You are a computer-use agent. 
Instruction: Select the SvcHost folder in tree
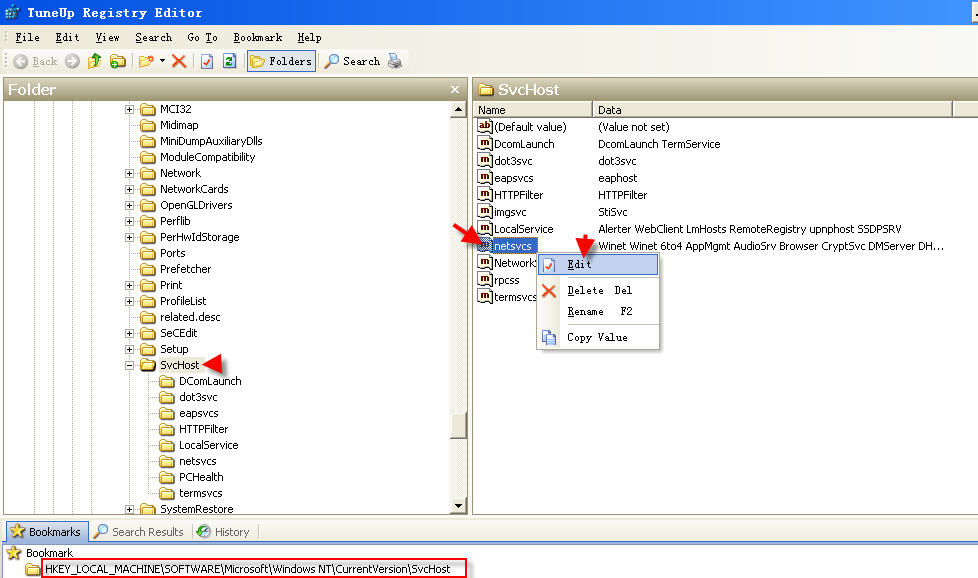[170, 365]
